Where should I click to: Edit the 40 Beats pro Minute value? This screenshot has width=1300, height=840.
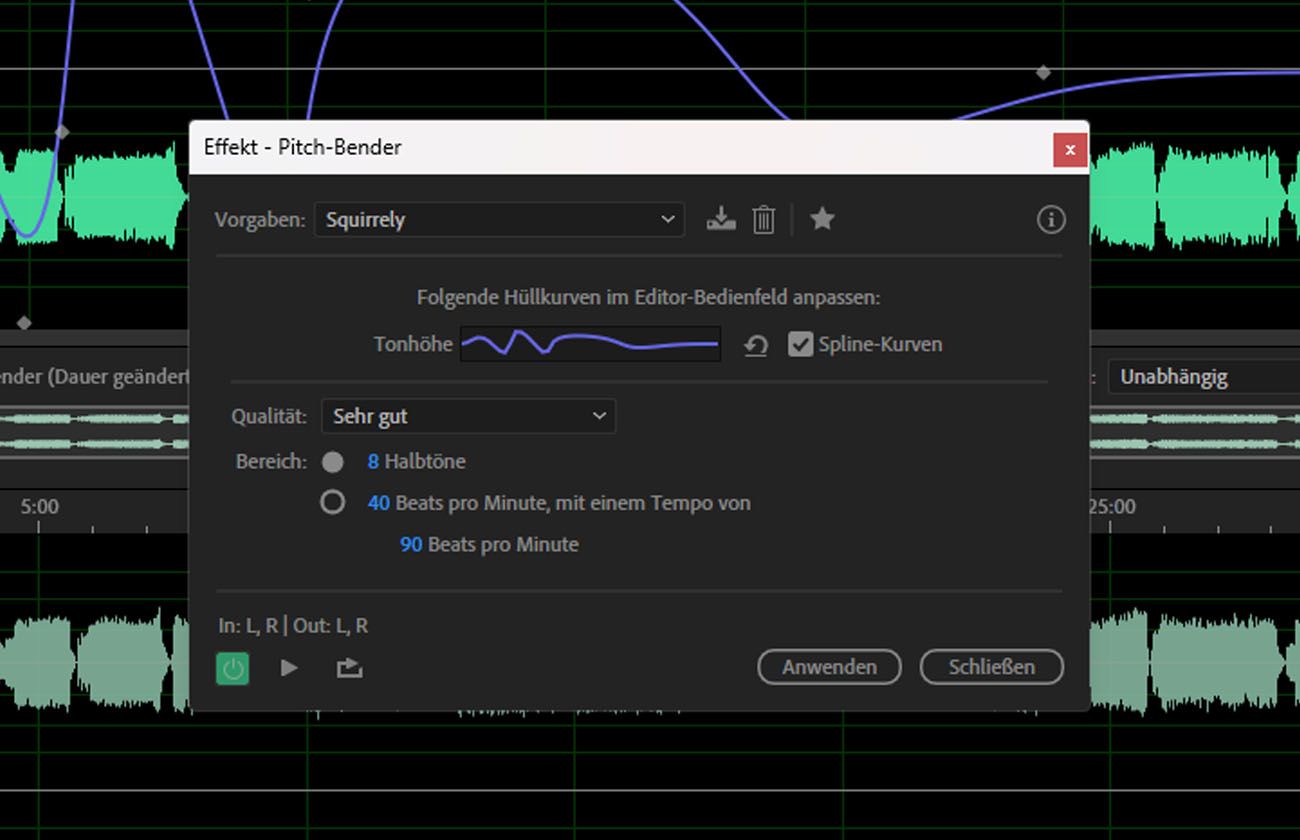coord(378,503)
